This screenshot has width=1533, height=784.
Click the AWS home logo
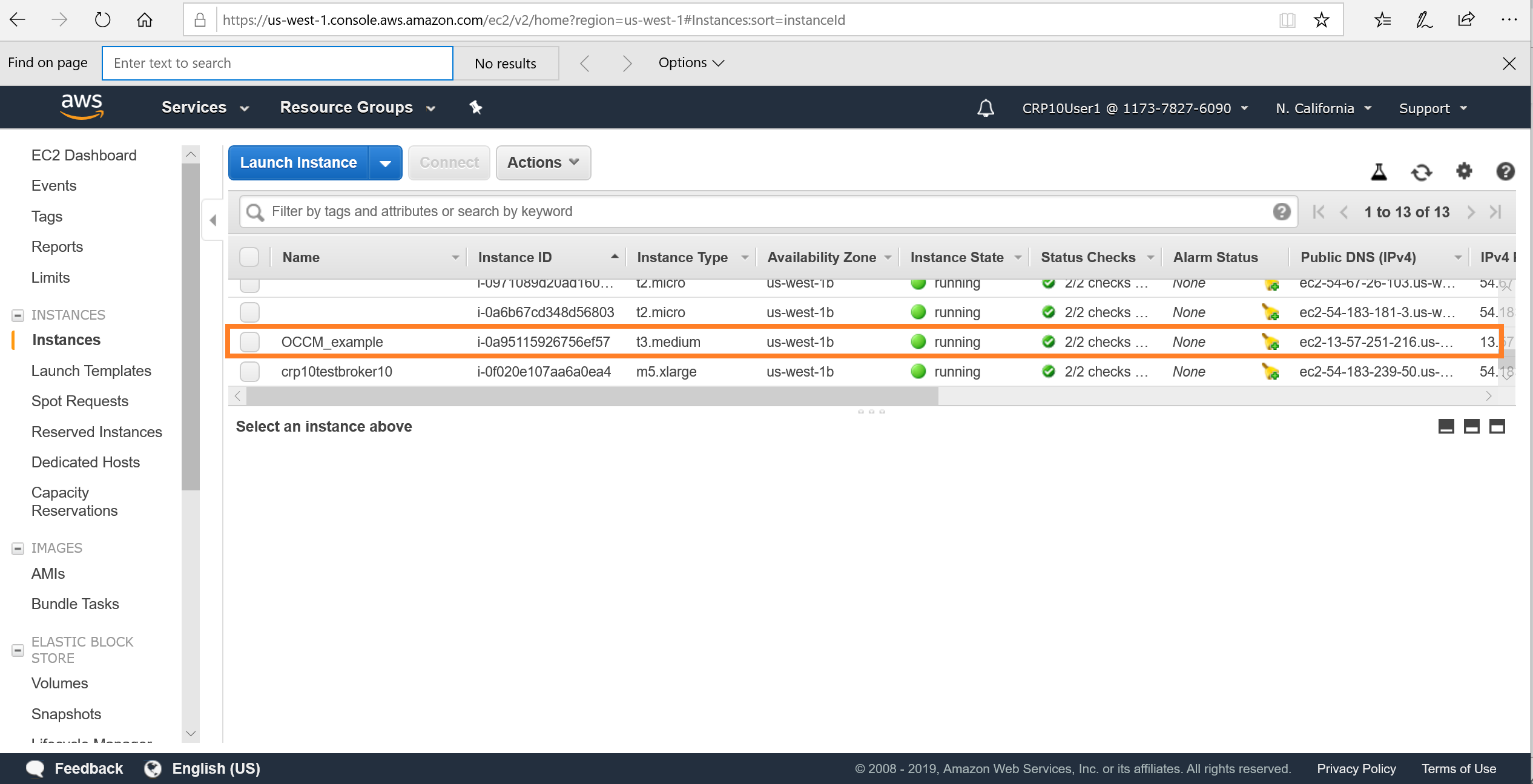[x=82, y=107]
